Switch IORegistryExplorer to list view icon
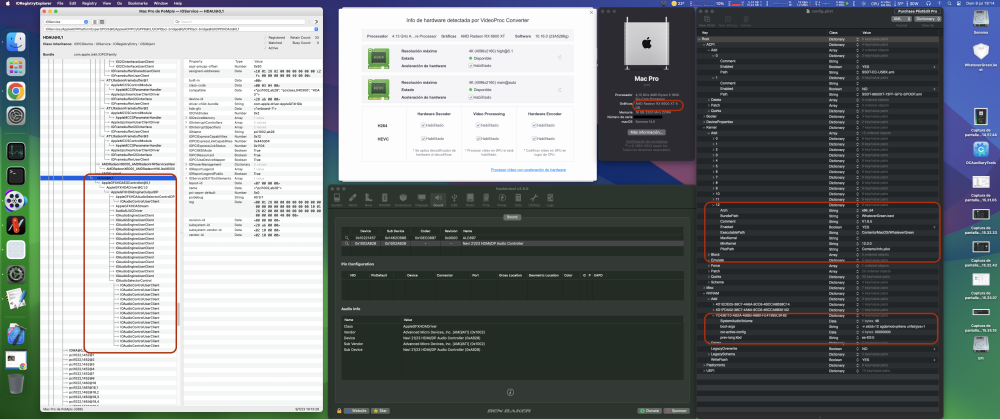Screen dimensions: 1000x419 95,22
